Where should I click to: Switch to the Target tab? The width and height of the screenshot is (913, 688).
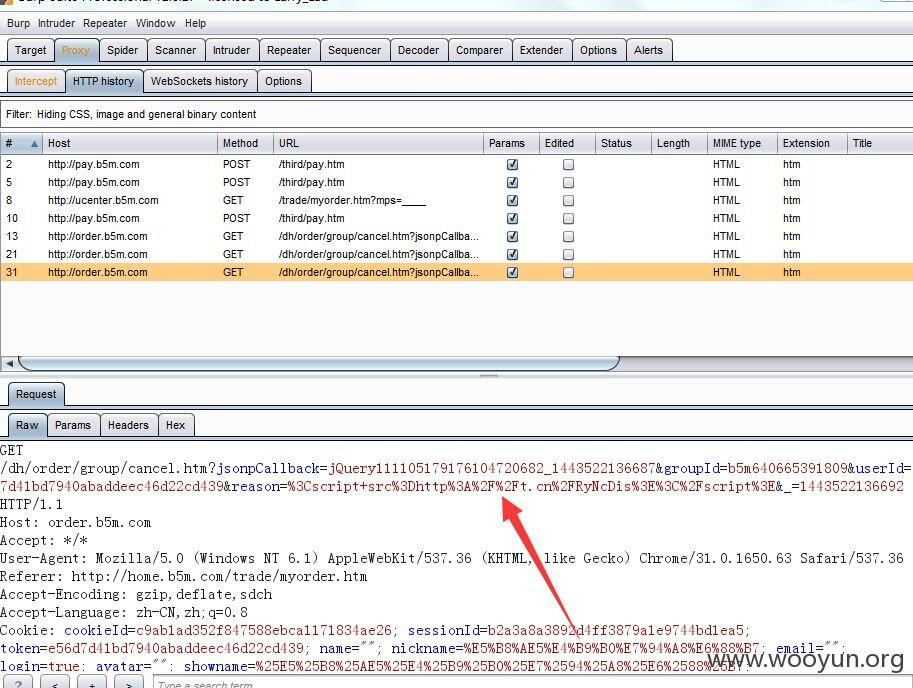click(x=30, y=50)
